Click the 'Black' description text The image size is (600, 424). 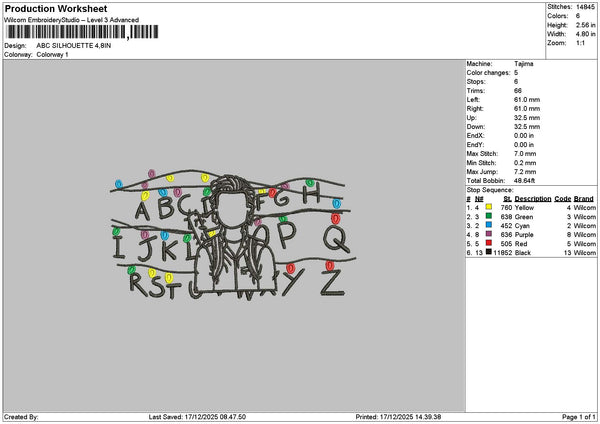(523, 253)
